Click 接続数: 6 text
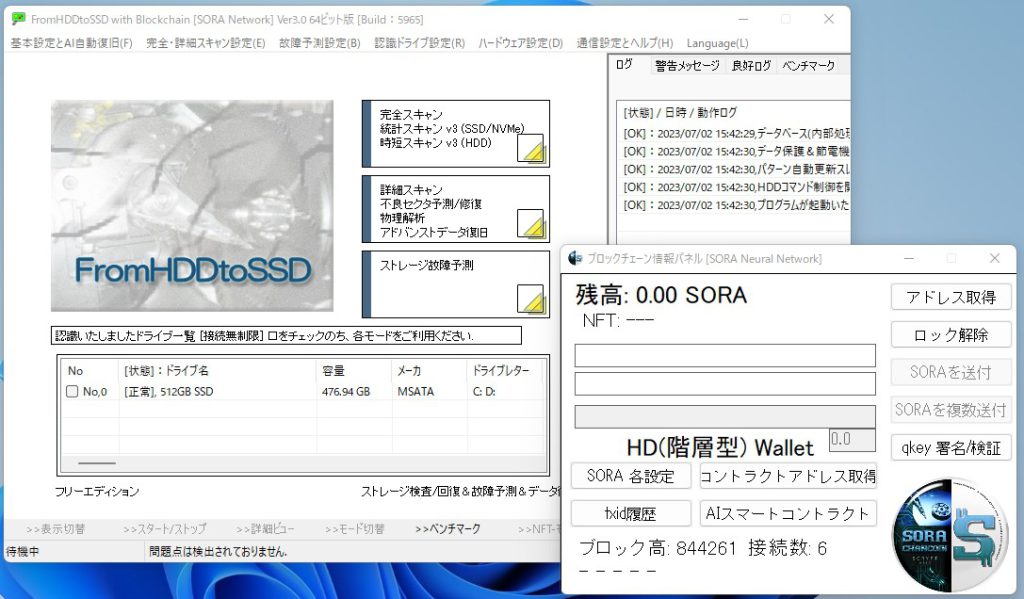The image size is (1024, 599). [788, 548]
